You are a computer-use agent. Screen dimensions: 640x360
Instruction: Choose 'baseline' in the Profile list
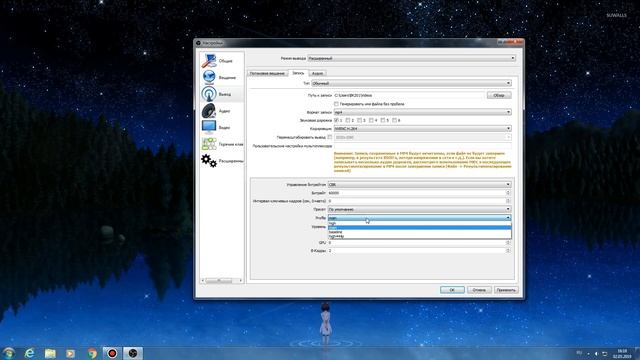420,232
